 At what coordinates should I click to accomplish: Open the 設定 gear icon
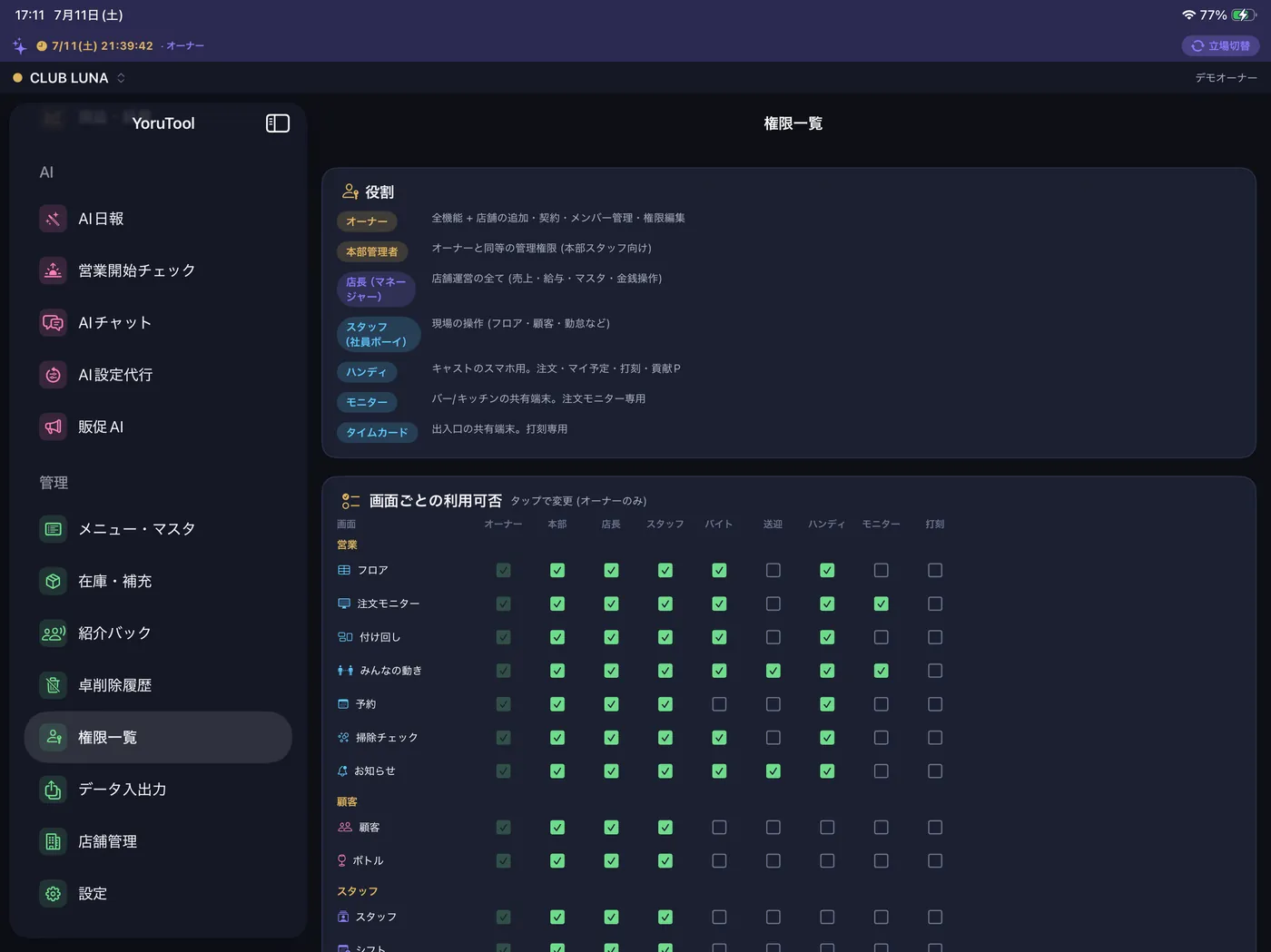coord(54,894)
